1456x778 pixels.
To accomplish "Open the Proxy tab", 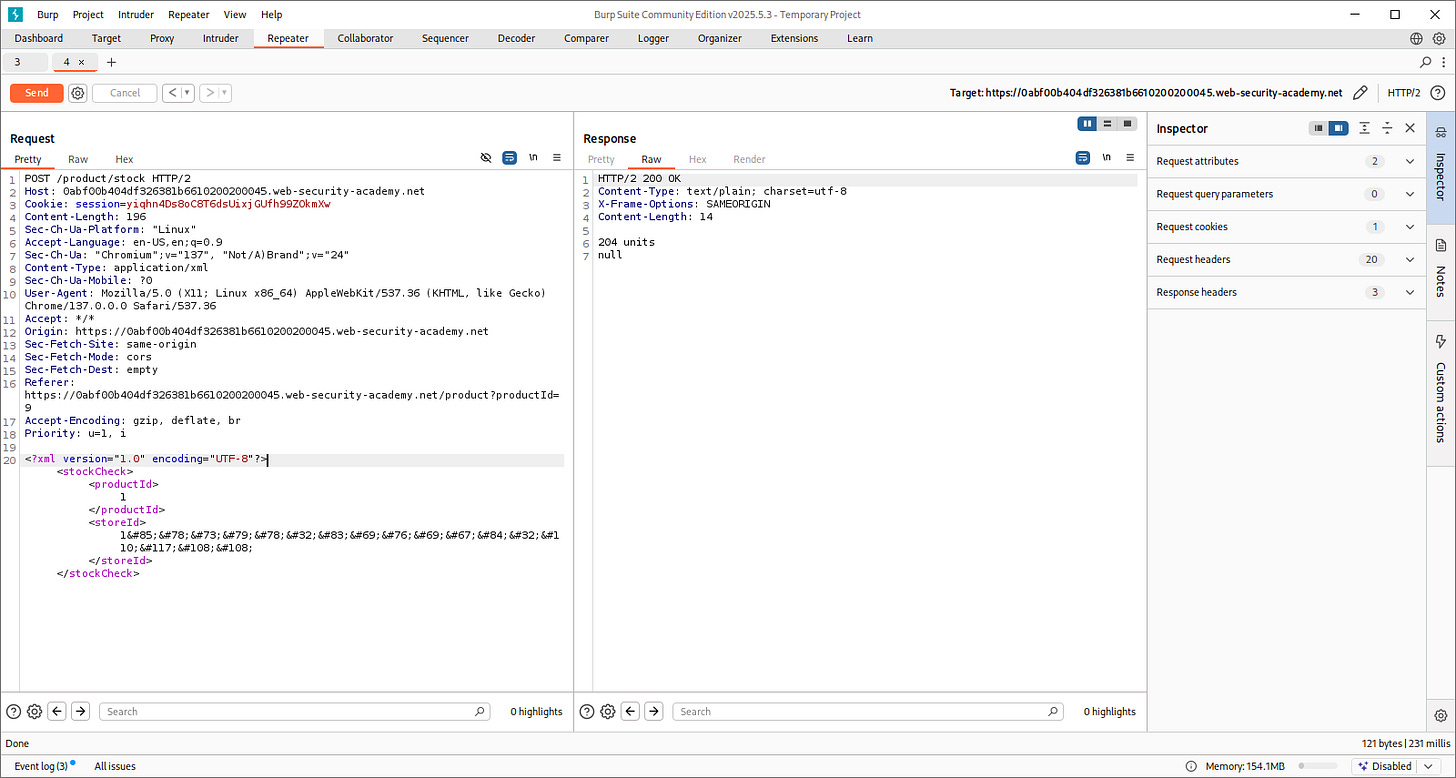I will (162, 38).
